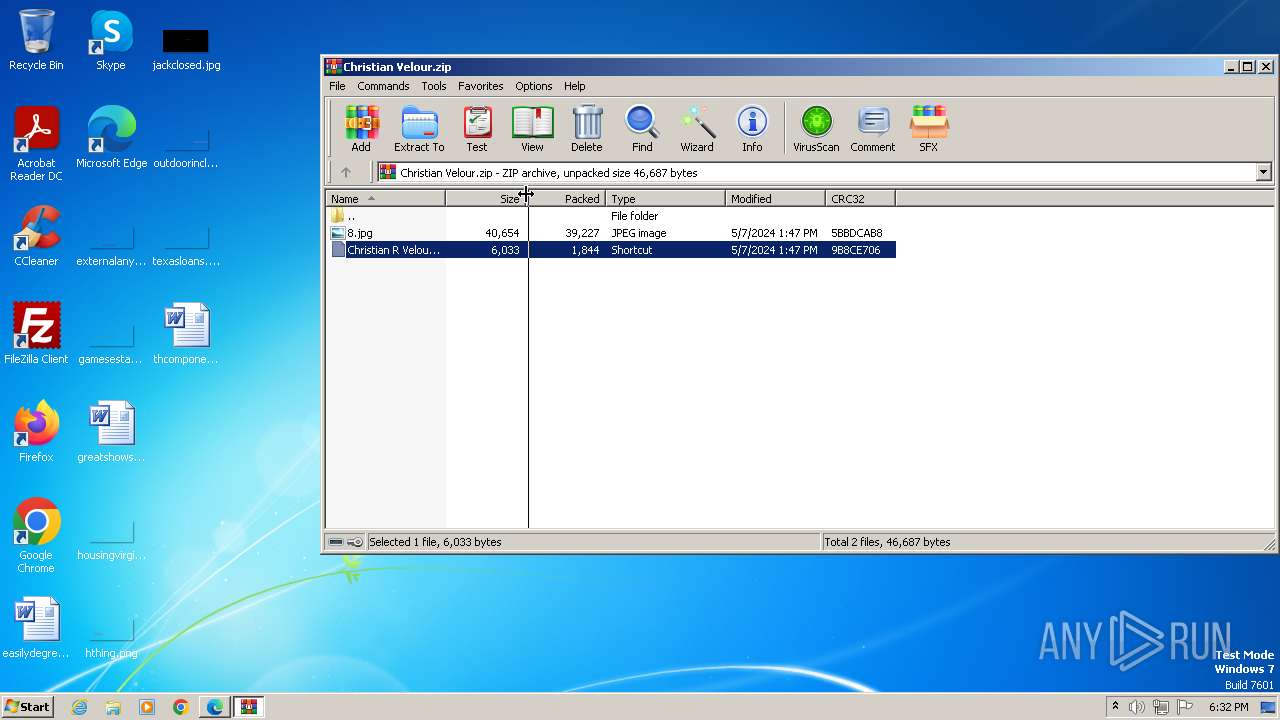The width and height of the screenshot is (1280, 720).
Task: Click the View file icon
Action: 532,128
